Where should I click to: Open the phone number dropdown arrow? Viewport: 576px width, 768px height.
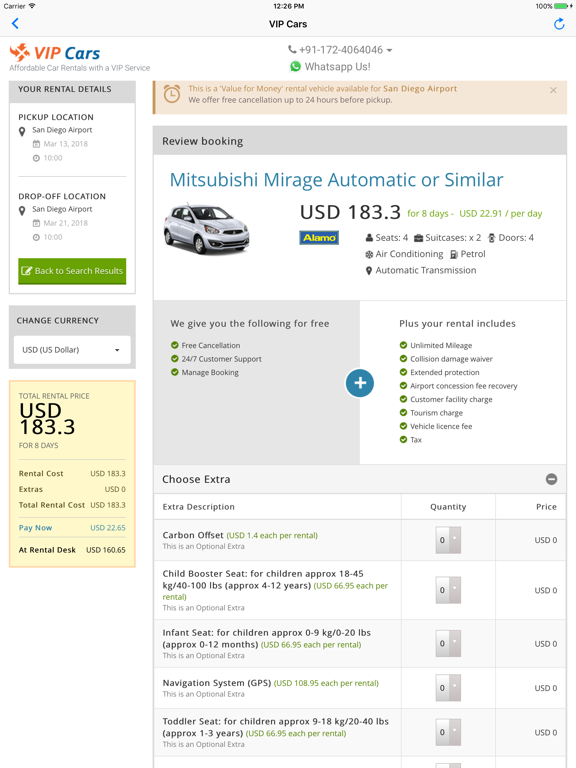pos(389,50)
